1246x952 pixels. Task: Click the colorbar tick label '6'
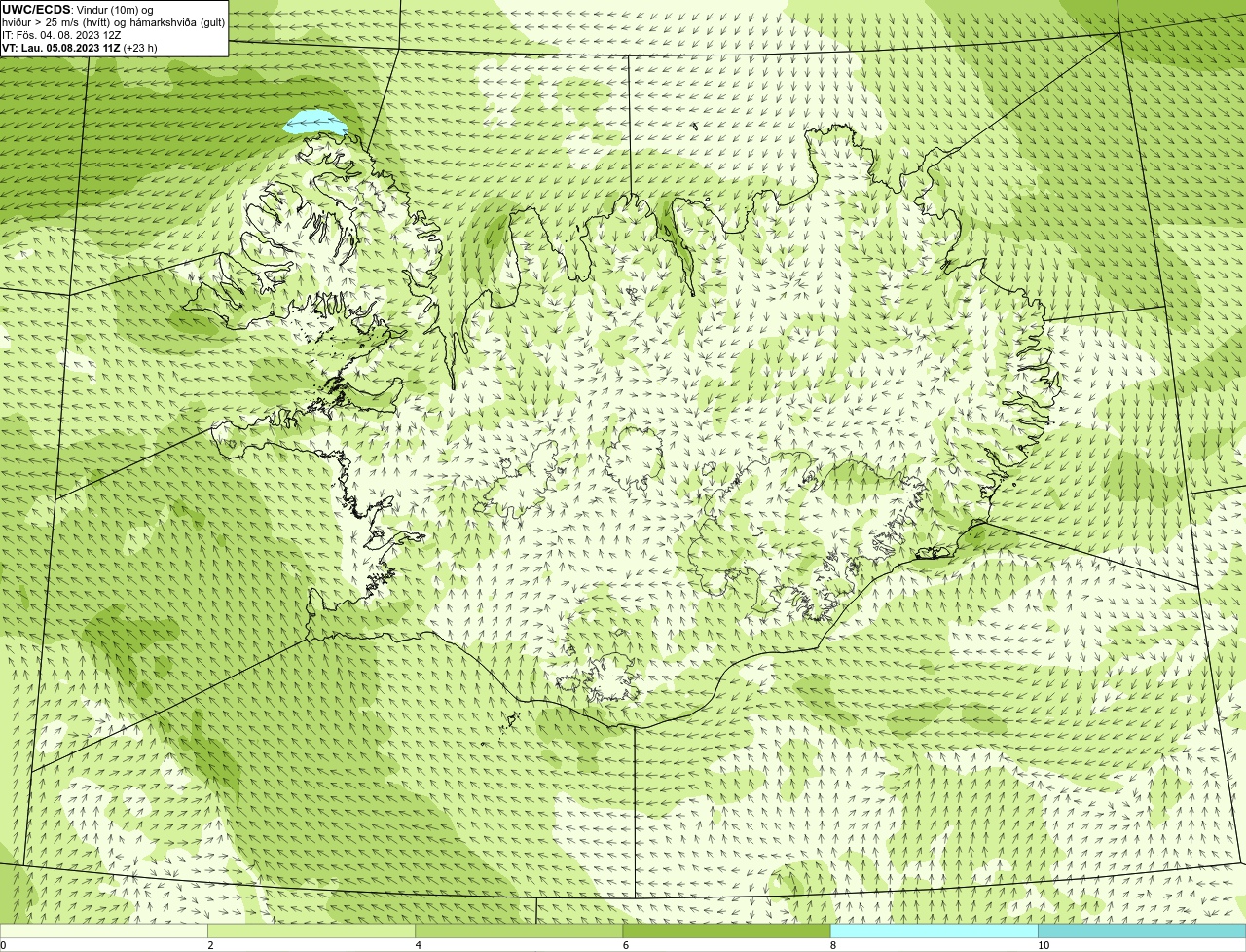625,945
